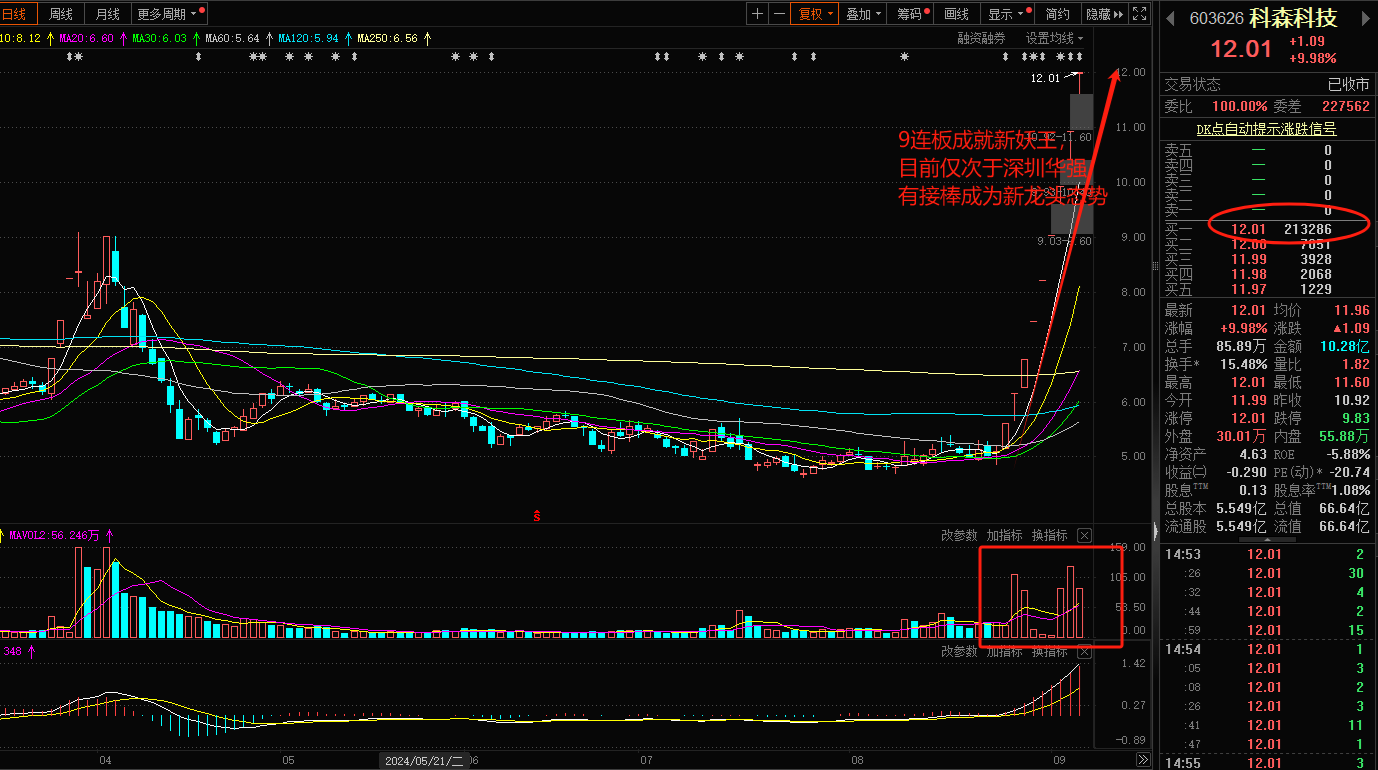Click the MA30 green arrow indicator
Image resolution: width=1378 pixels, height=770 pixels.
tap(196, 38)
